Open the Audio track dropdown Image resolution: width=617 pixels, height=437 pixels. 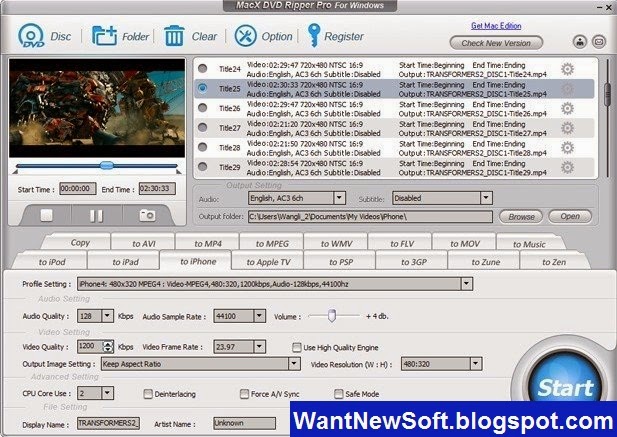click(x=339, y=198)
